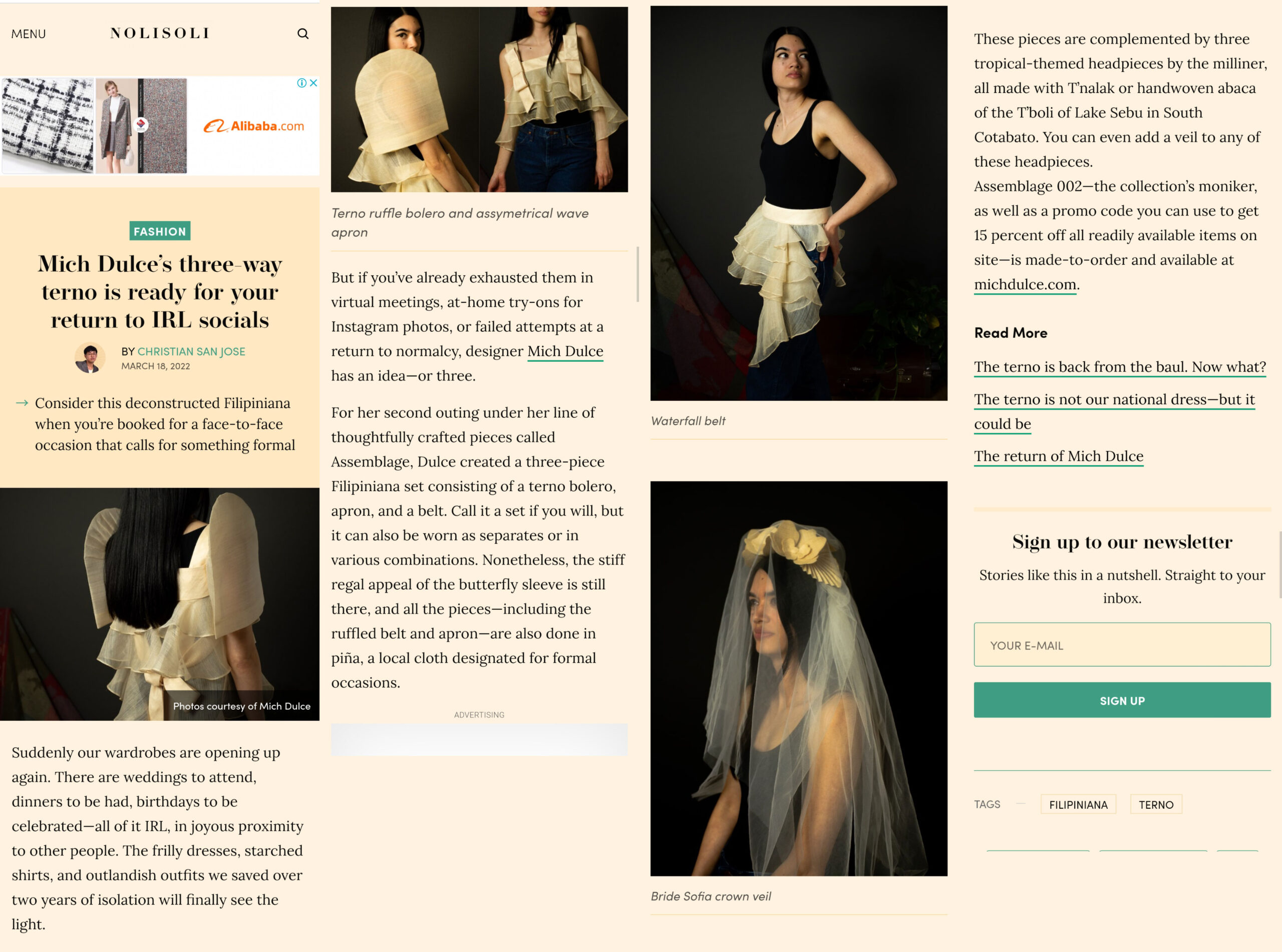Read 'The terno is not our national dress'

tap(1114, 400)
